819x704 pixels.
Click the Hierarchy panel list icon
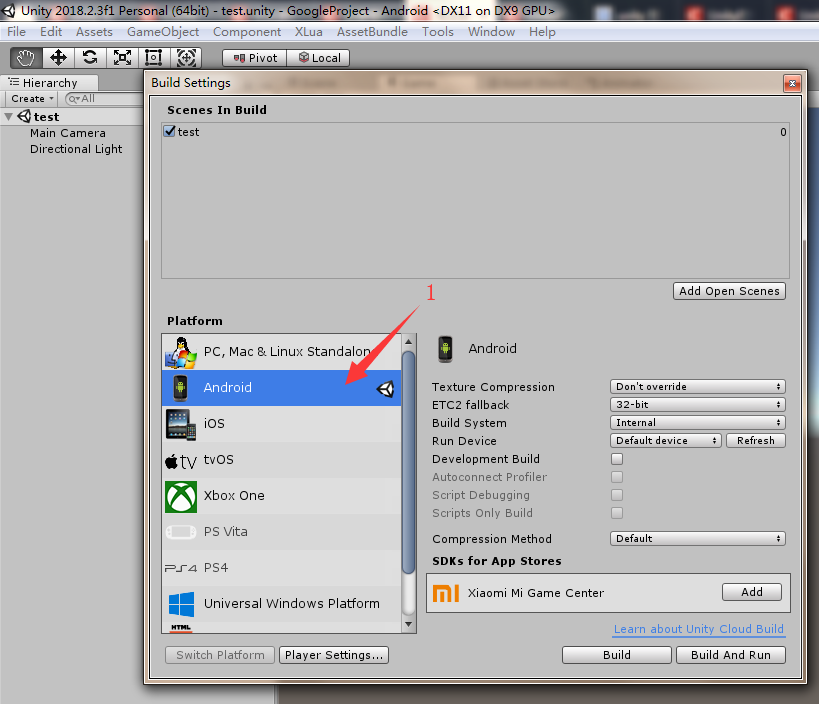point(14,82)
